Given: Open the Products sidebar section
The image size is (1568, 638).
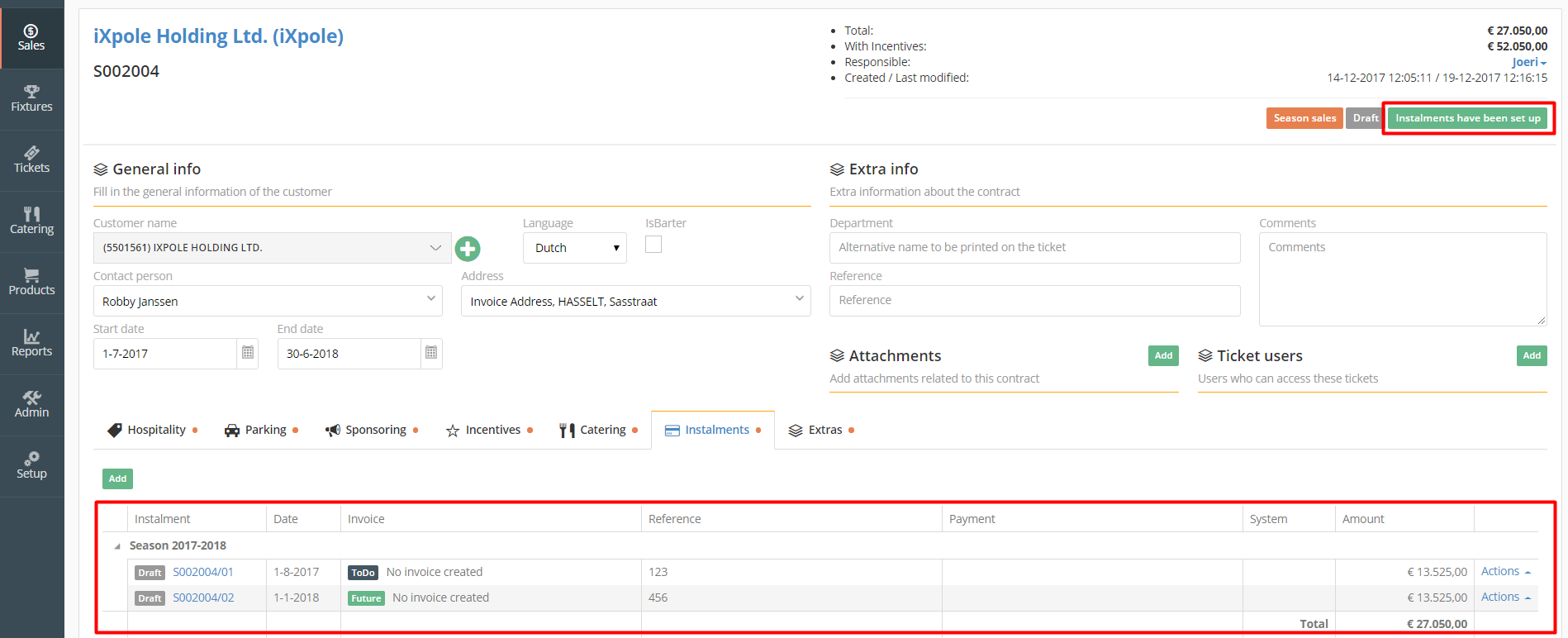Looking at the screenshot, I should tap(31, 283).
